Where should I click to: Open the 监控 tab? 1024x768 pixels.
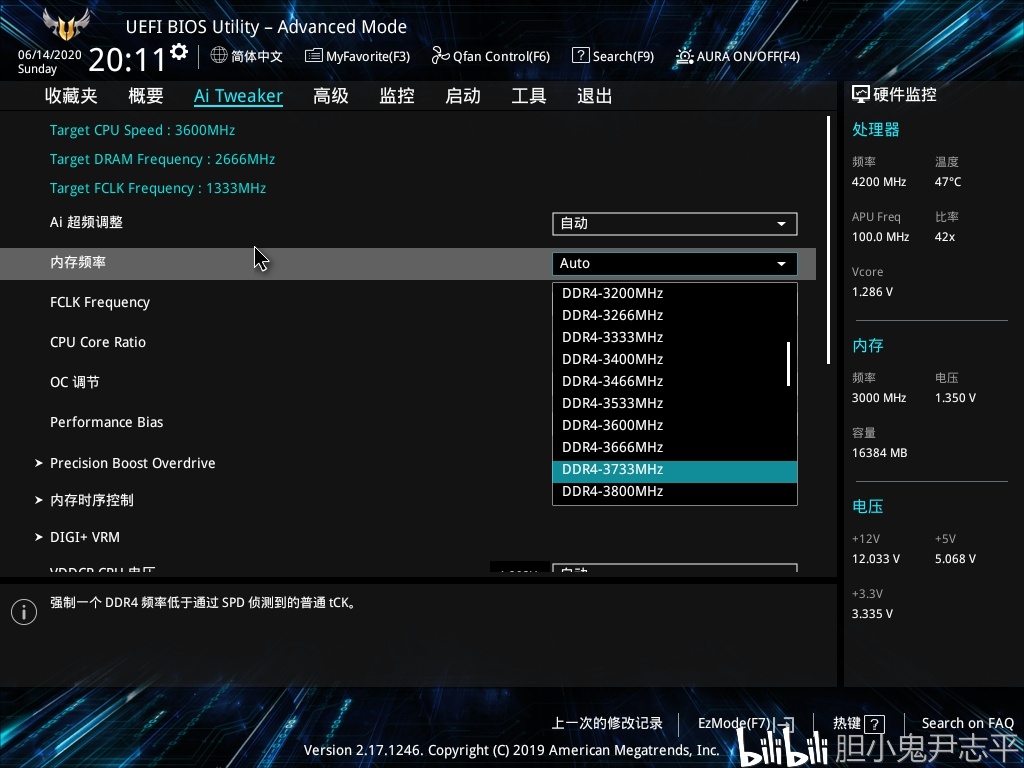(397, 96)
